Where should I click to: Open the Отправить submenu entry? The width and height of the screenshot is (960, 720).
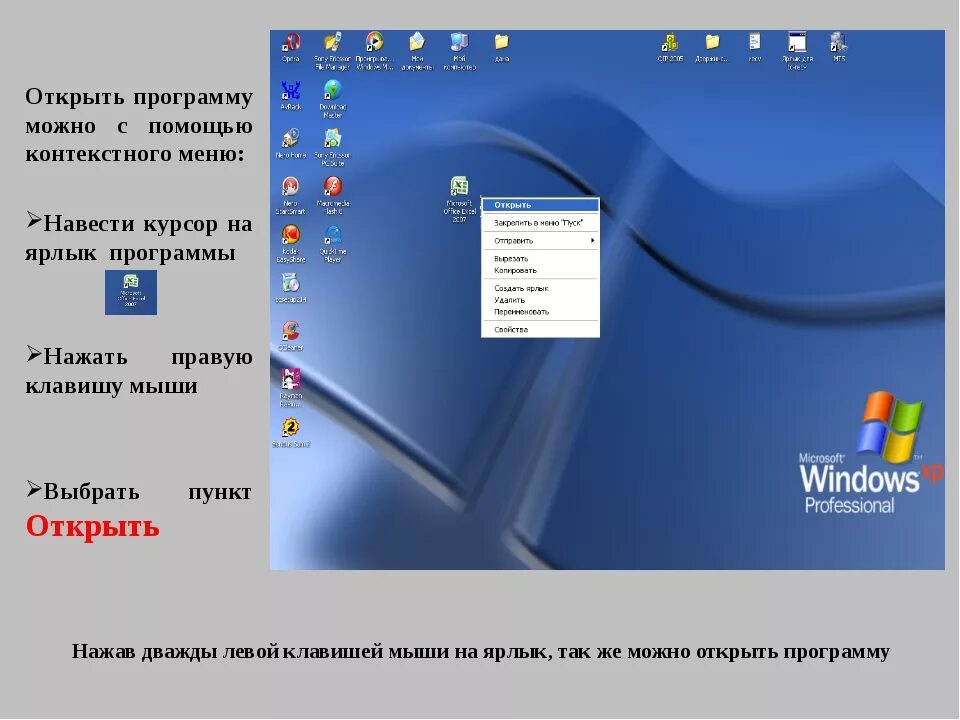[540, 241]
